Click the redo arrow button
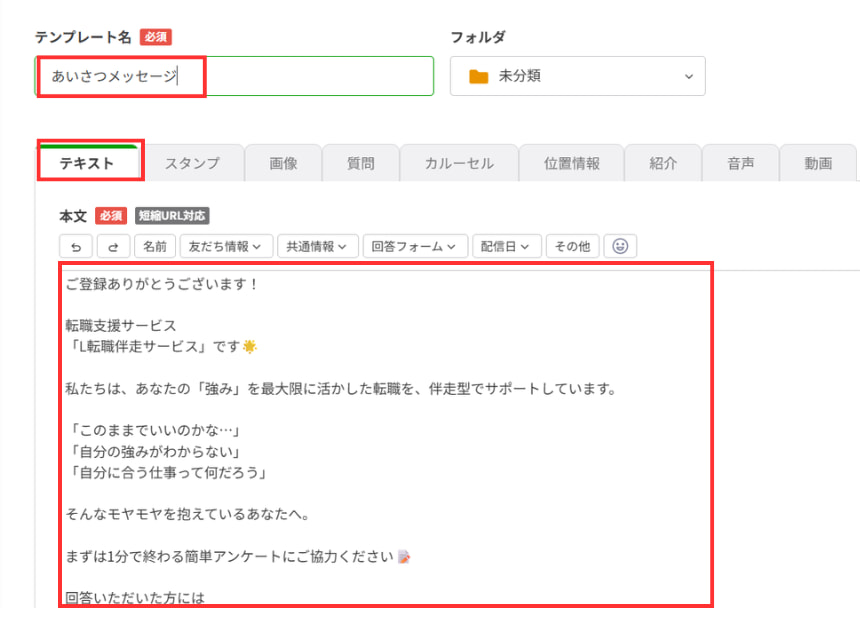The height and width of the screenshot is (633, 860). (x=114, y=247)
